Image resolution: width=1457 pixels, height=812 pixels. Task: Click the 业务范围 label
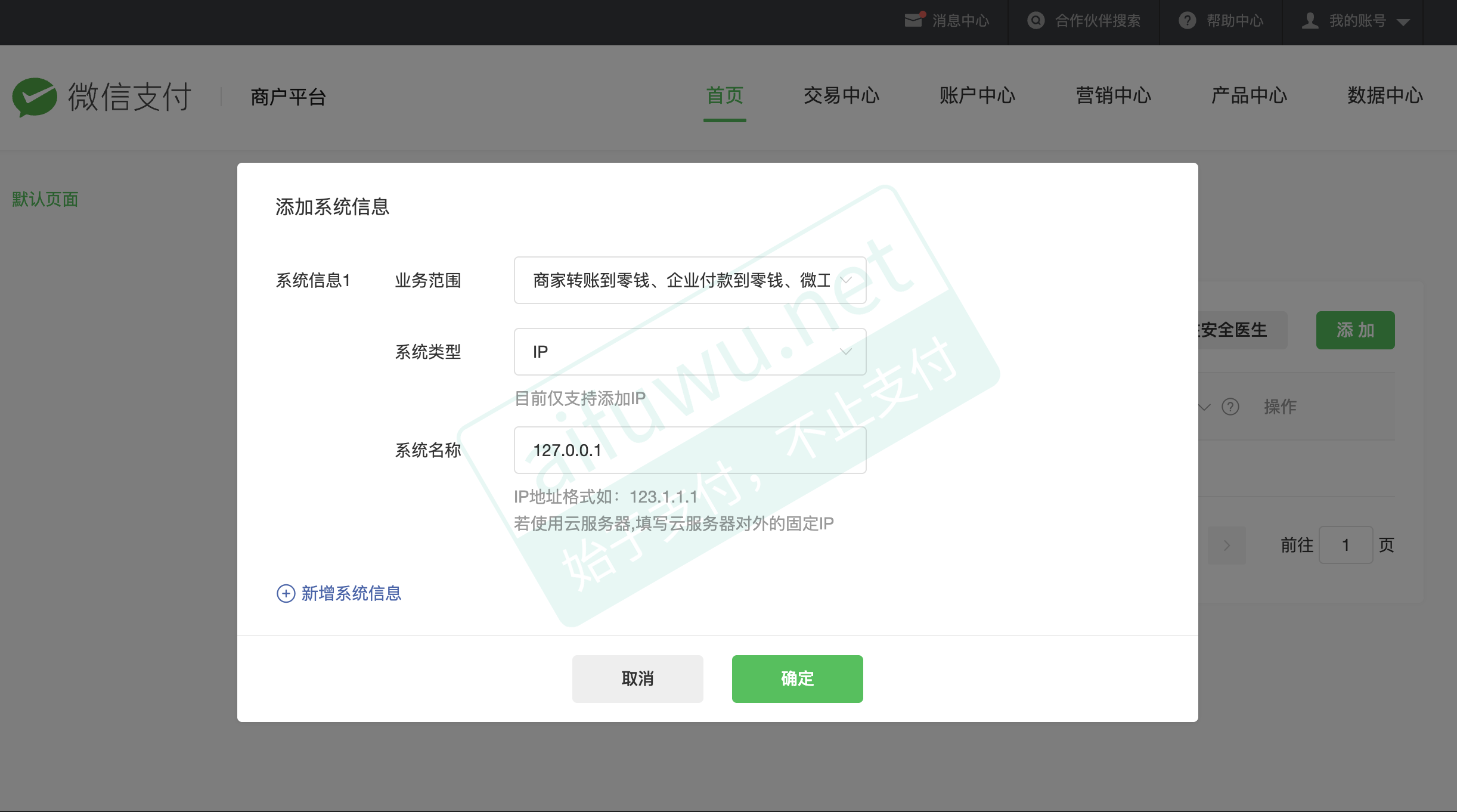point(428,280)
